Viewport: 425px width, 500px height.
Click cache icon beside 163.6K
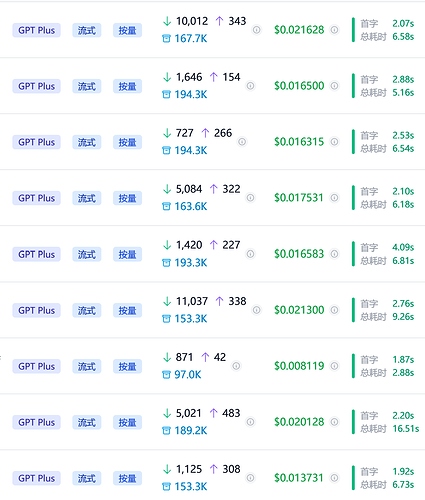pos(166,207)
